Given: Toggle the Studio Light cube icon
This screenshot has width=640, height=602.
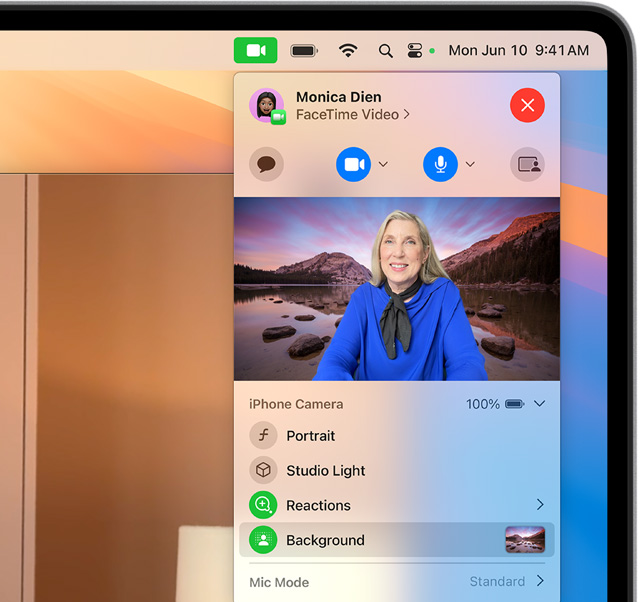Looking at the screenshot, I should [x=263, y=470].
